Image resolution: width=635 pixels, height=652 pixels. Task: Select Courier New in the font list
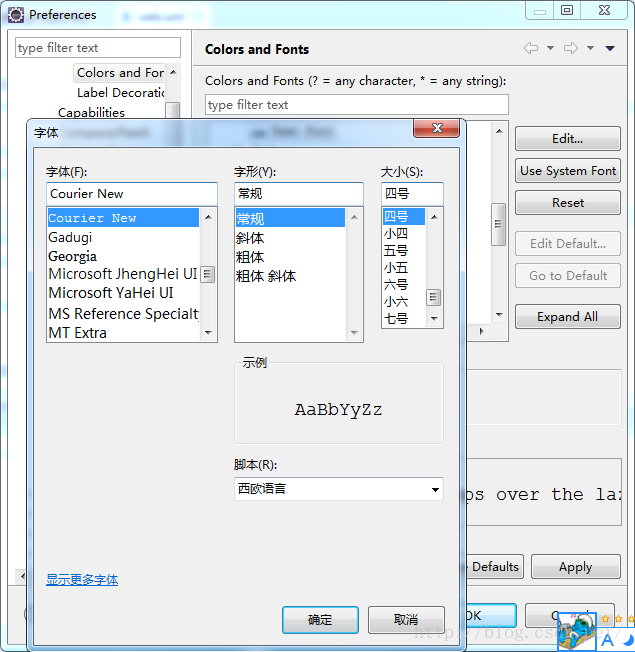point(124,217)
